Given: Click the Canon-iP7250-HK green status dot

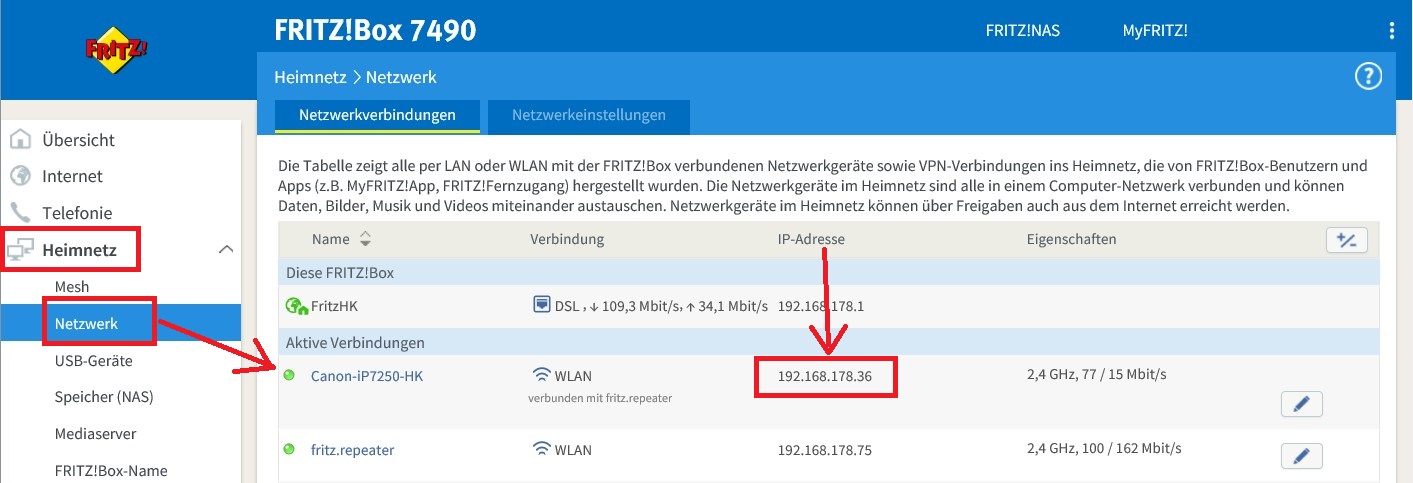Looking at the screenshot, I should click(290, 376).
